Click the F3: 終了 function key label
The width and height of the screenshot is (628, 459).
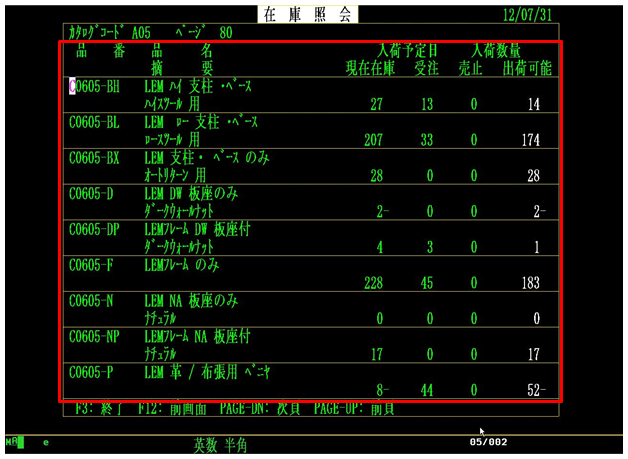[x=99, y=408]
